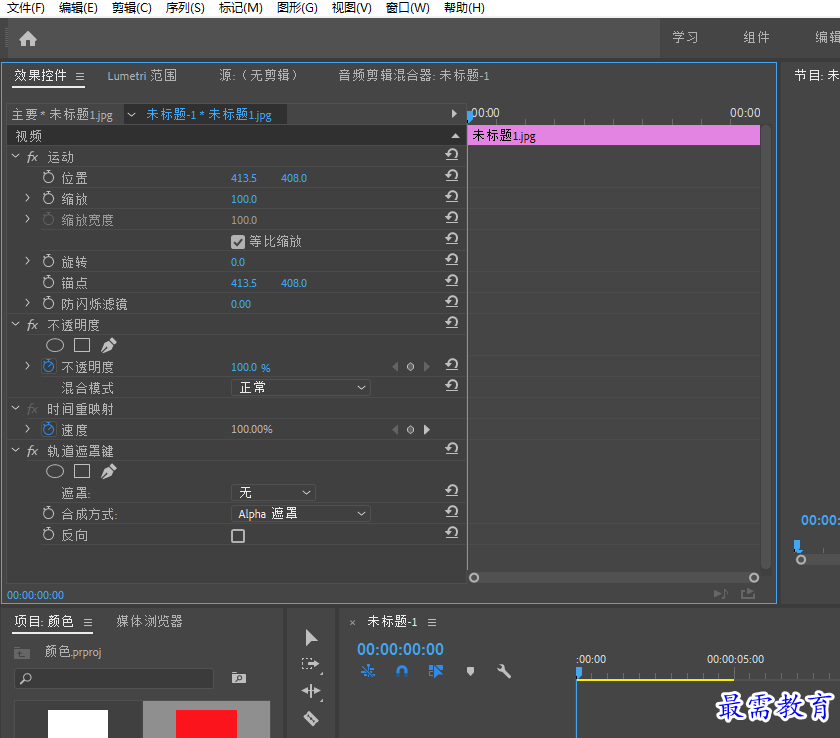
Task: Create rectangle mask under 轨道遮罩键
Action: (81, 471)
